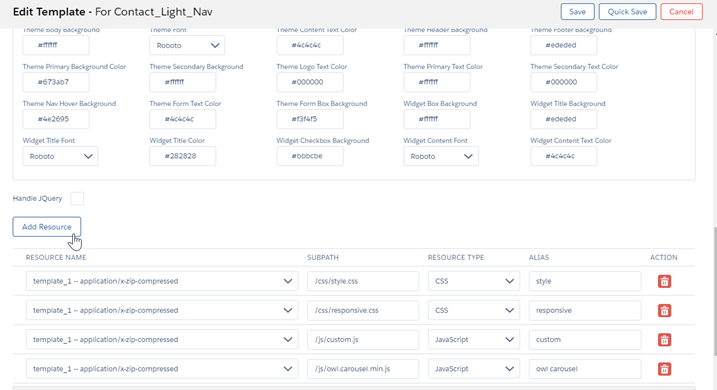
Task: Remove the /js/custom.js resource row
Action: (664, 340)
